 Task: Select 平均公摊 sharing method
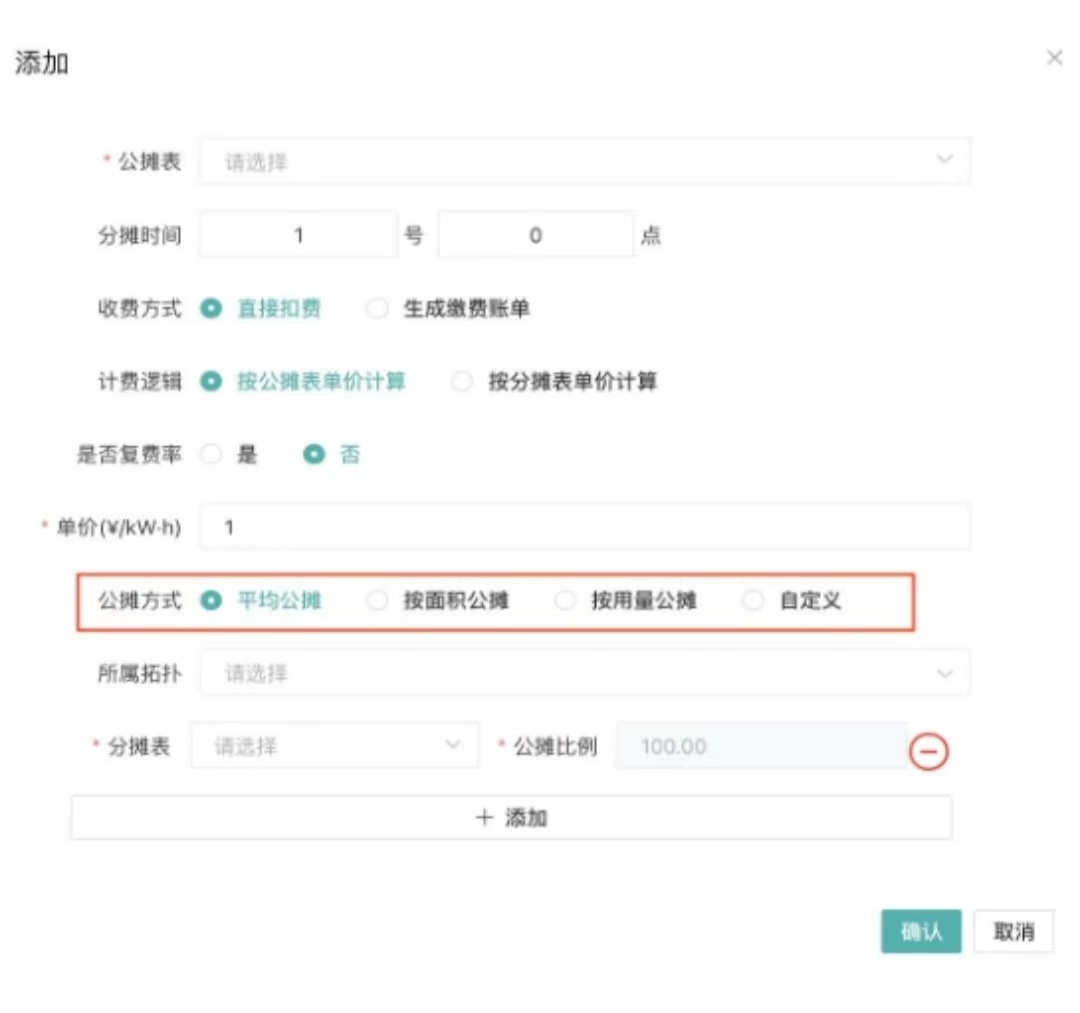pyautogui.click(x=211, y=601)
